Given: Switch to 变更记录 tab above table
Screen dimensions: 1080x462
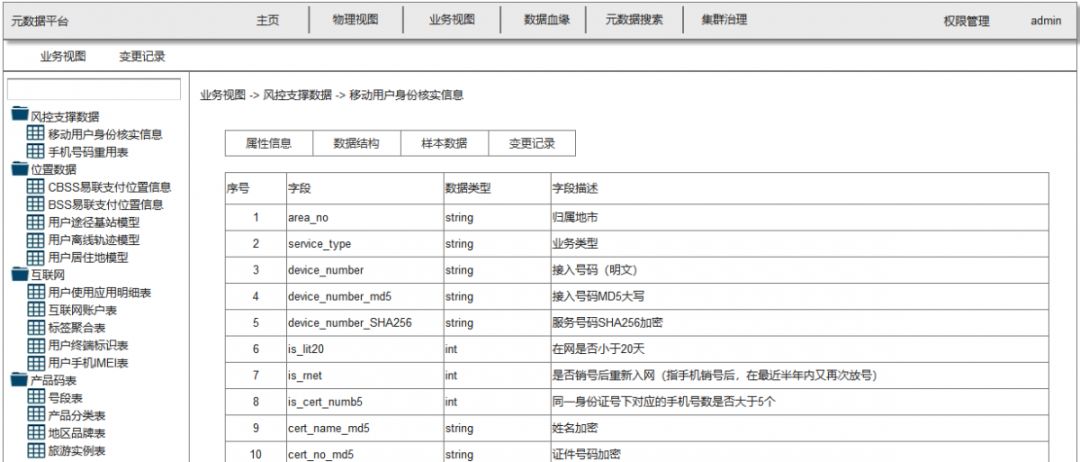Looking at the screenshot, I should 532,143.
